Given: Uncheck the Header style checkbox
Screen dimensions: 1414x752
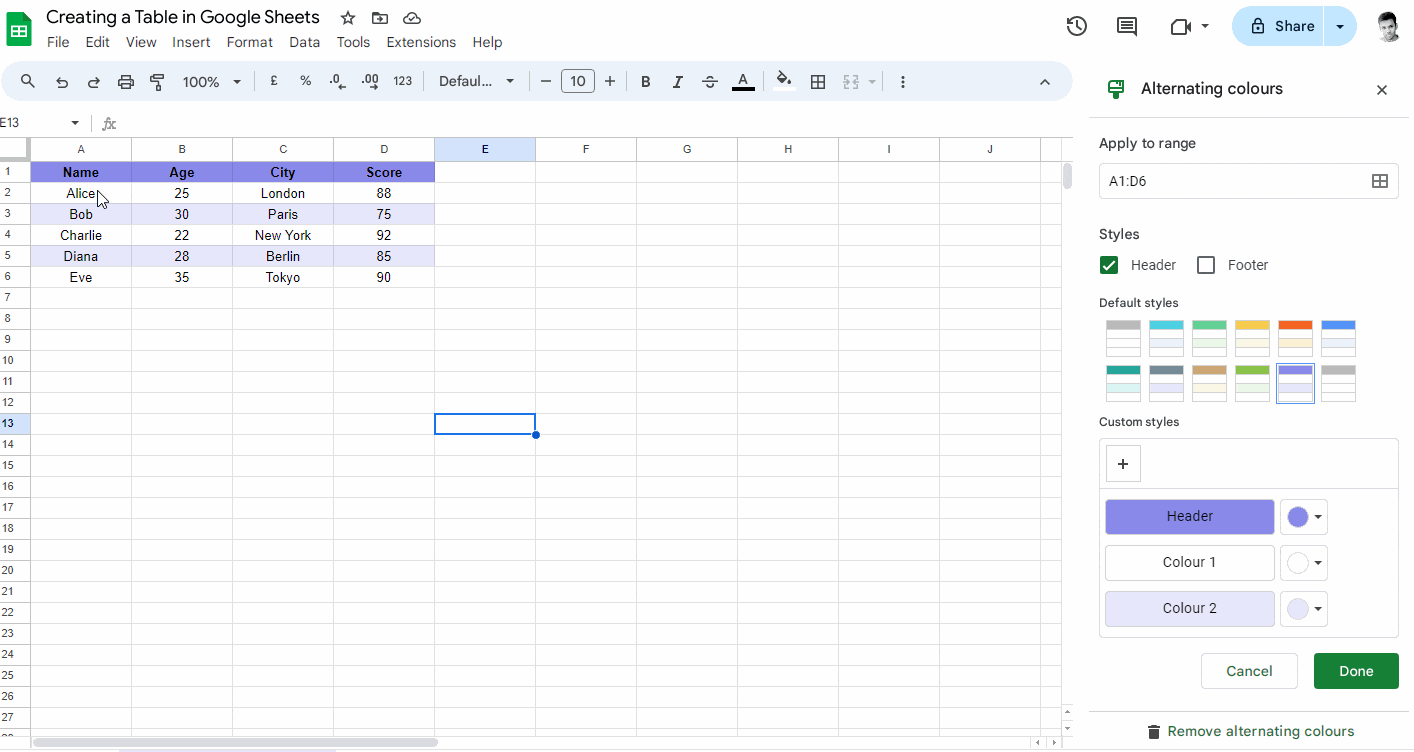Looking at the screenshot, I should 1109,264.
